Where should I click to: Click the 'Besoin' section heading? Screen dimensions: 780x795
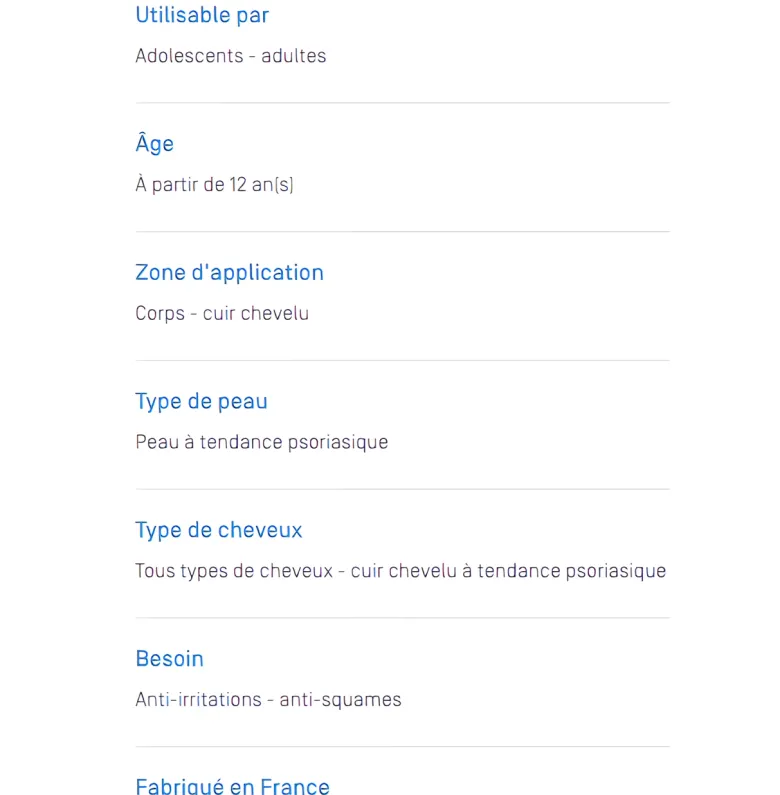(x=169, y=659)
